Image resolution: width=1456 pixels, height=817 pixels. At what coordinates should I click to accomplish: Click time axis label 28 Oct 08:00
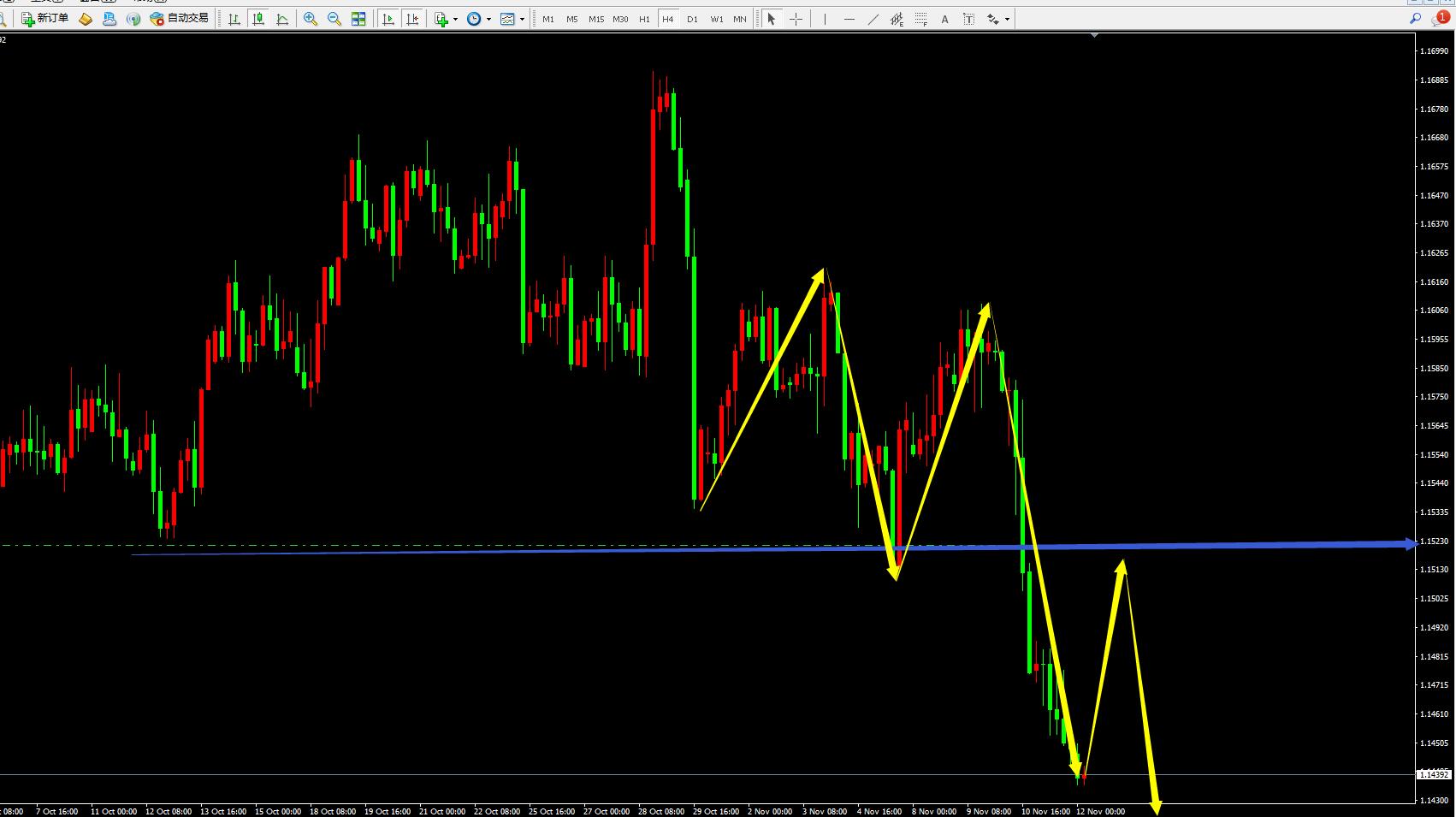tap(661, 811)
